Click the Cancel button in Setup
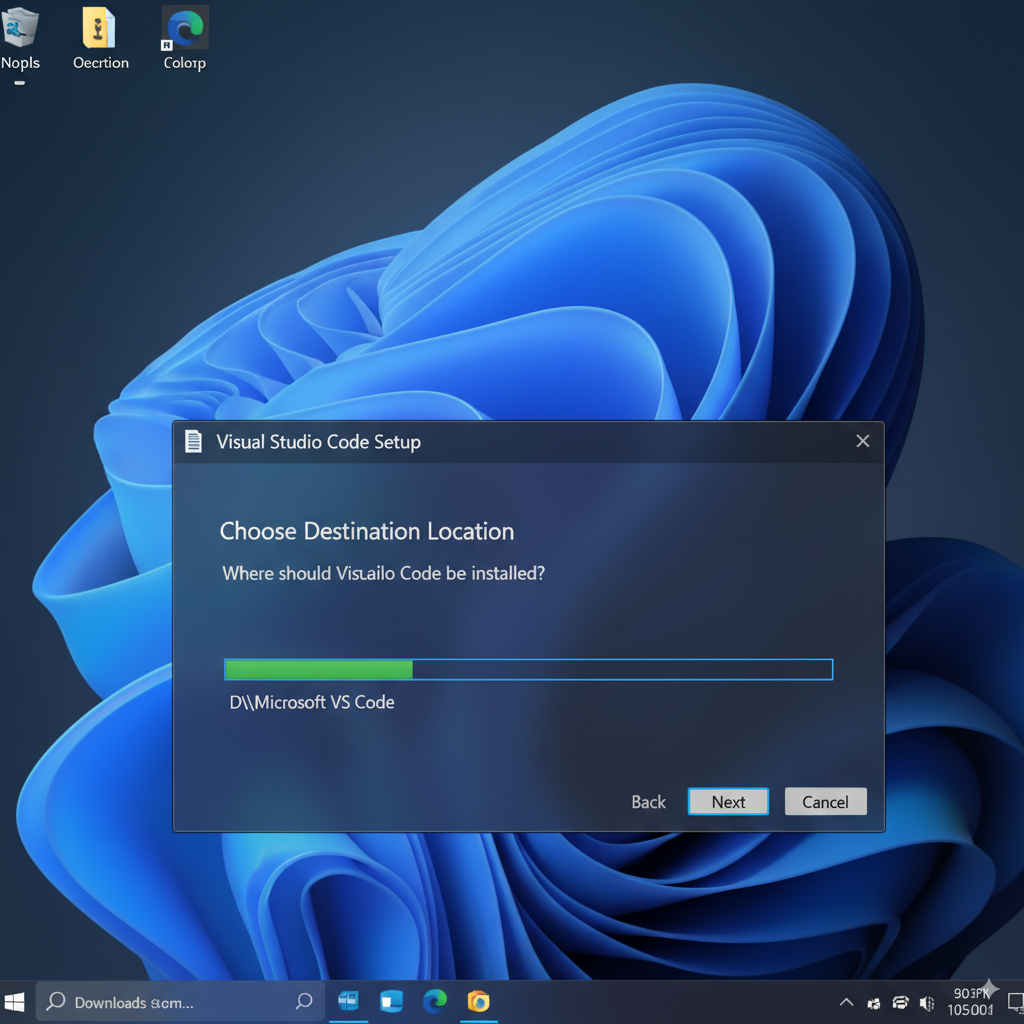The width and height of the screenshot is (1024, 1024). pos(825,801)
